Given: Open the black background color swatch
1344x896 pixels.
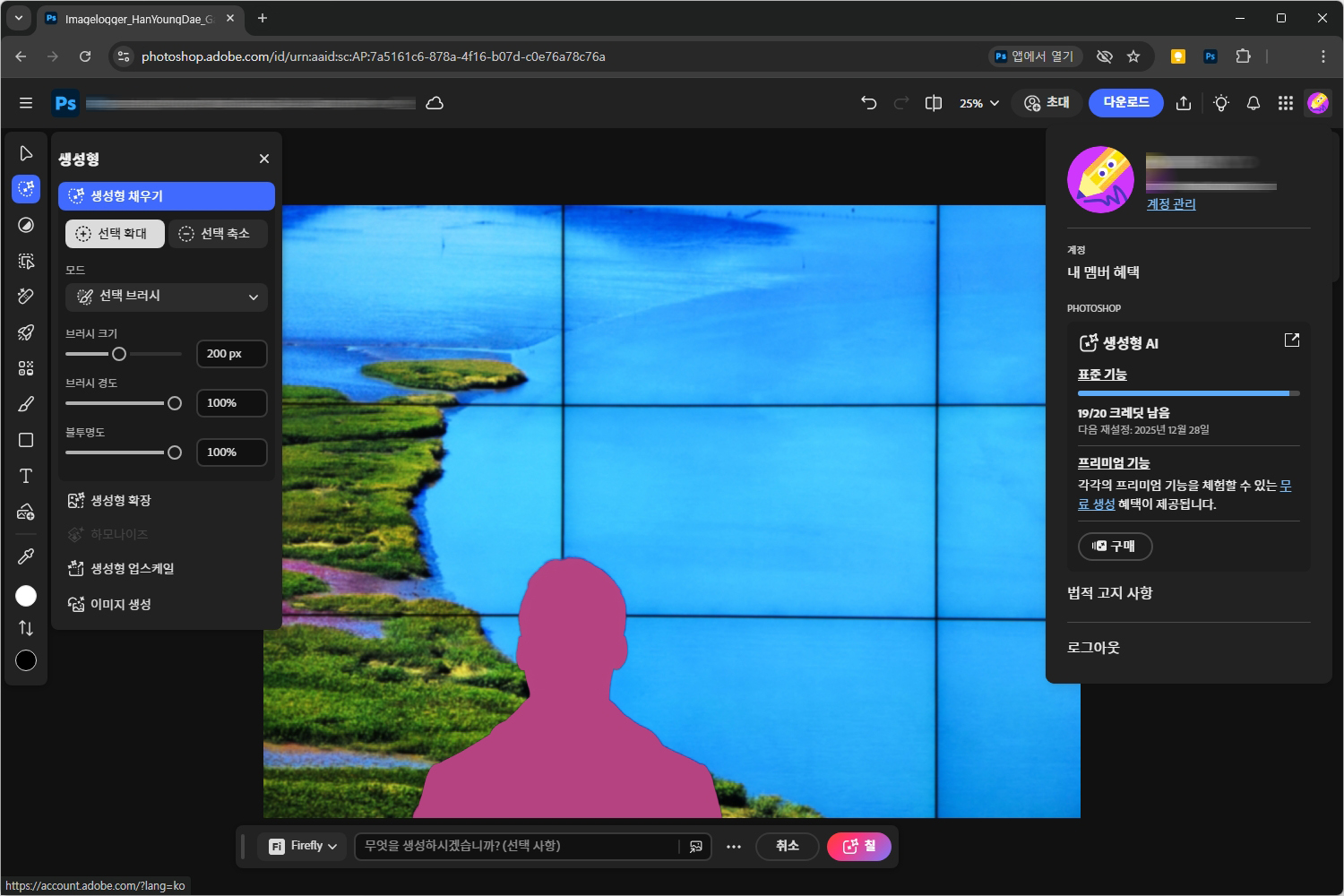Looking at the screenshot, I should click(26, 660).
